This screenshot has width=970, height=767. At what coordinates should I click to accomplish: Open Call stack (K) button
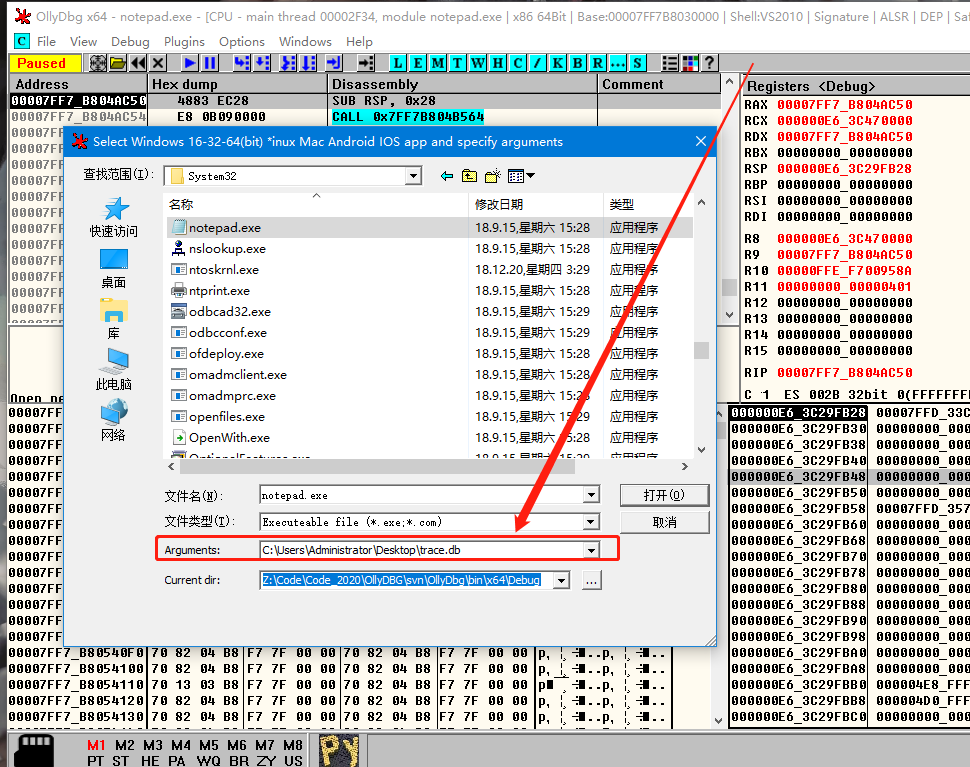click(557, 62)
